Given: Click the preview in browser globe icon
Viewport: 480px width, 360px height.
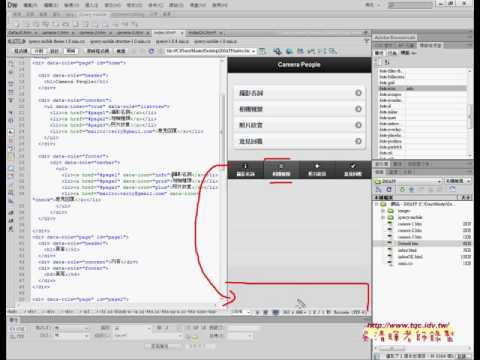Looking at the screenshot, I should (x=289, y=51).
